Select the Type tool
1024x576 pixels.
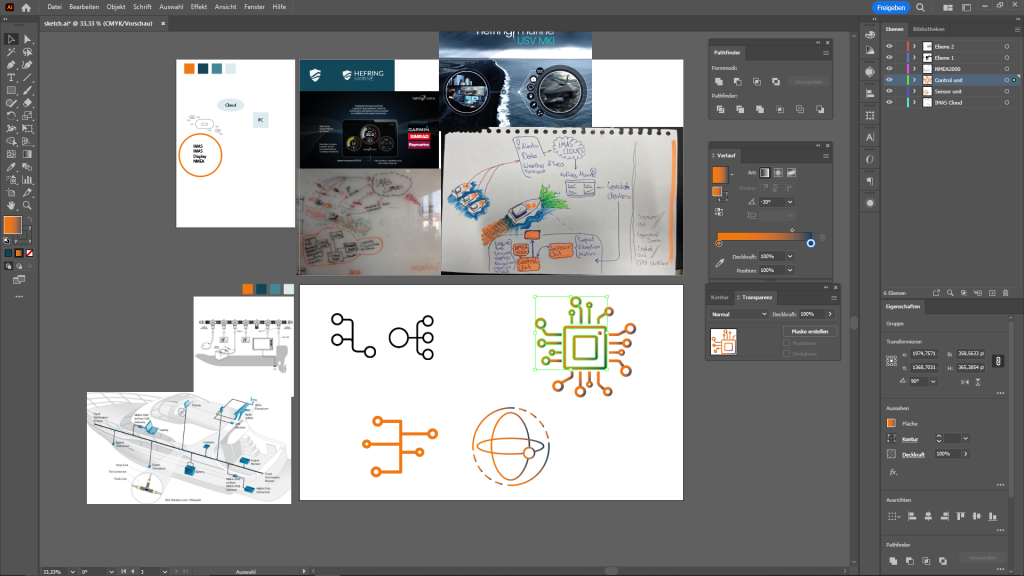point(11,77)
